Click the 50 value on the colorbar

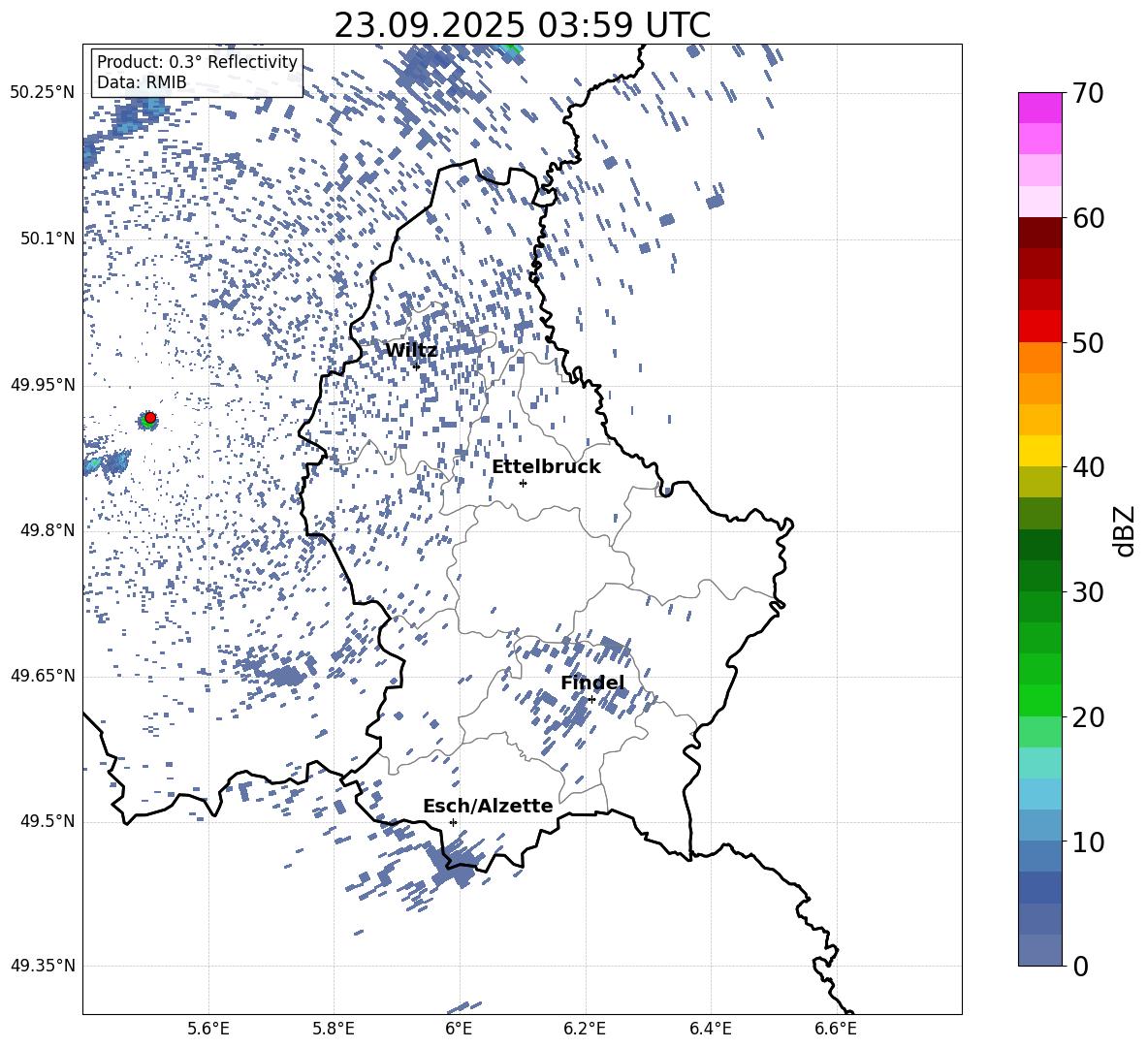click(x=1089, y=342)
